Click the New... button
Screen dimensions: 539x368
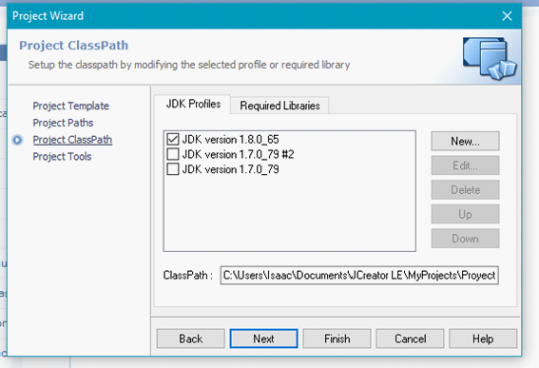coord(465,141)
